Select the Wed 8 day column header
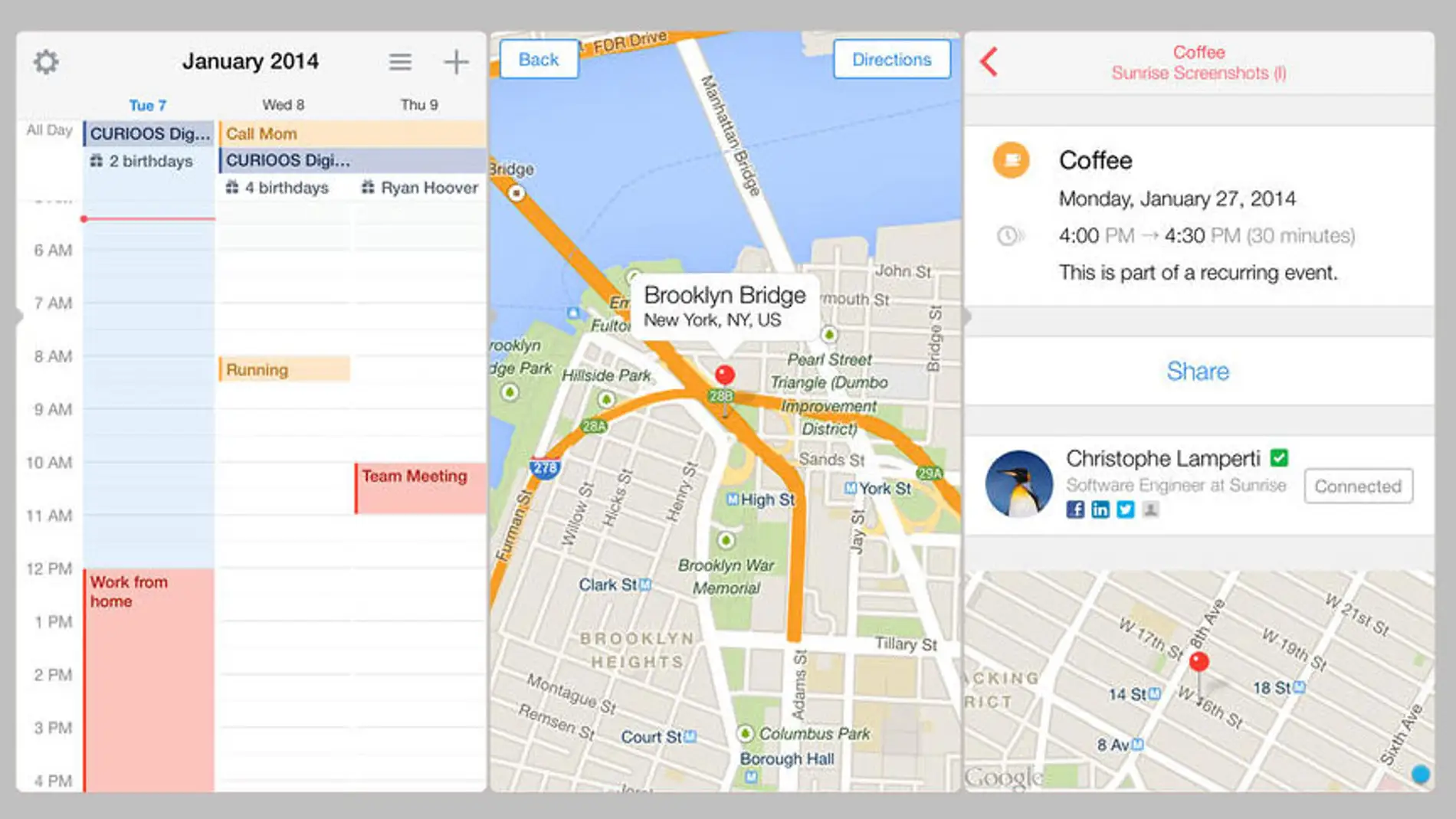 pos(283,105)
